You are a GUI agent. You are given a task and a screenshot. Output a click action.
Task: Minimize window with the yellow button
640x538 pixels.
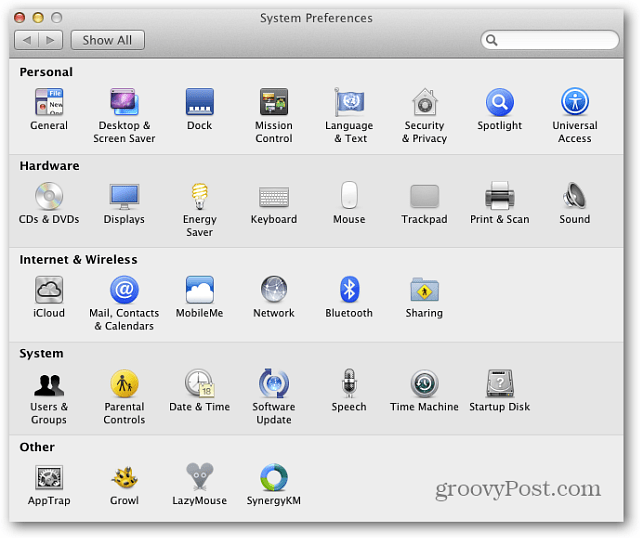point(38,18)
